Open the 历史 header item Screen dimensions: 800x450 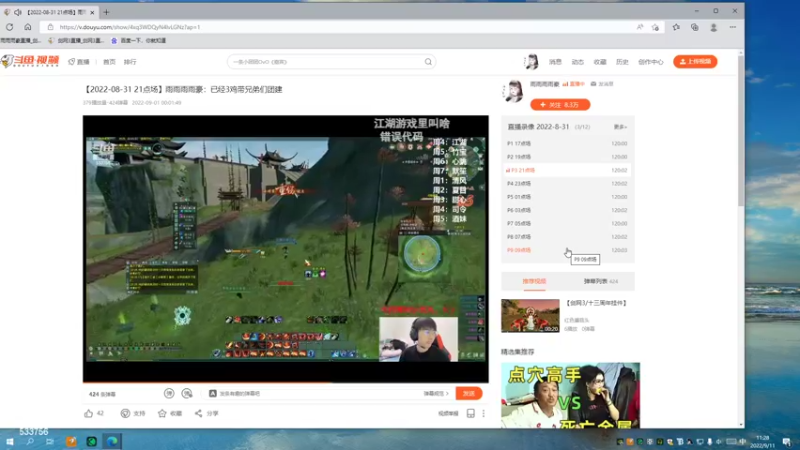tap(622, 62)
